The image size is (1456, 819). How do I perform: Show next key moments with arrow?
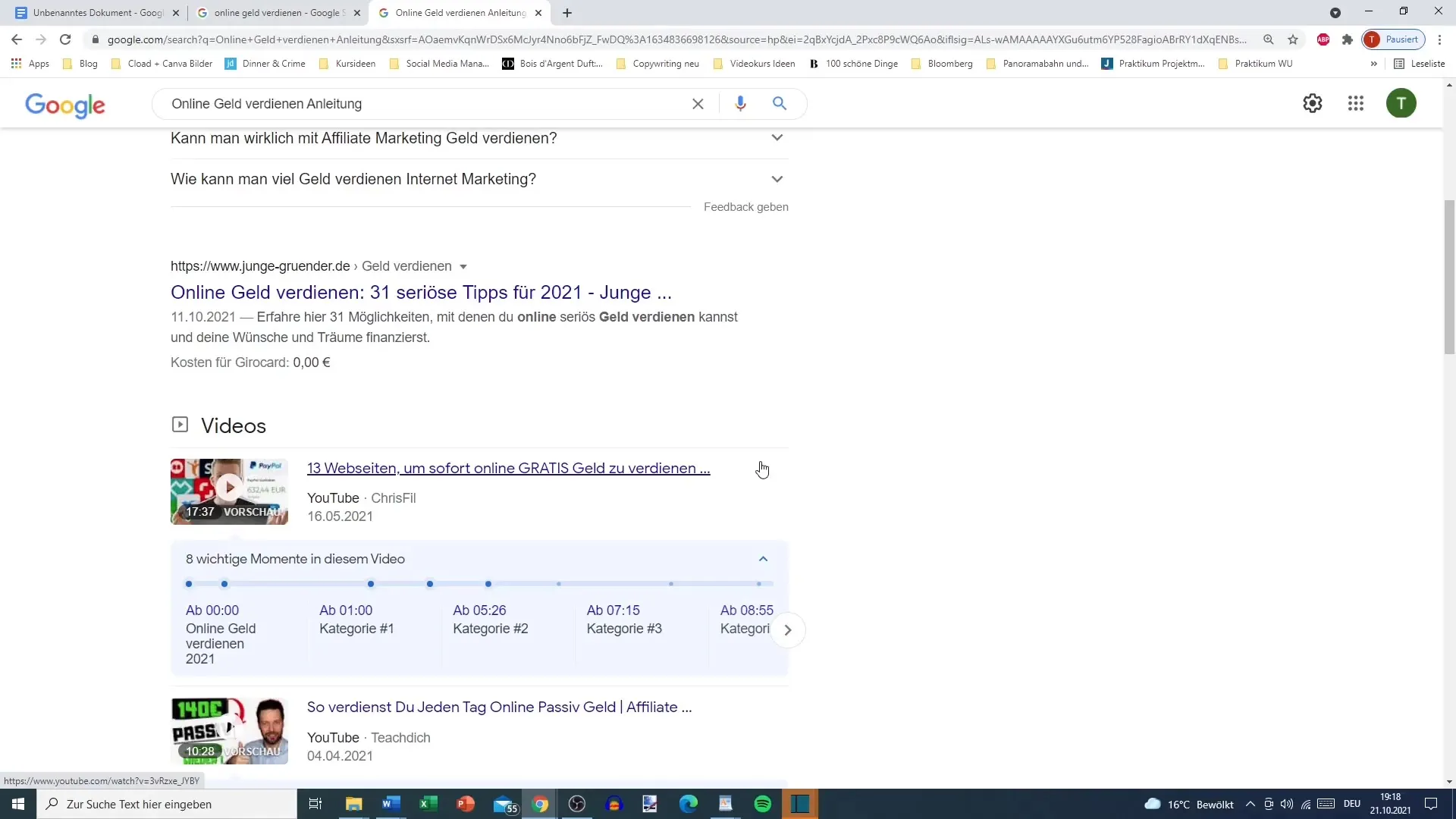pos(788,630)
